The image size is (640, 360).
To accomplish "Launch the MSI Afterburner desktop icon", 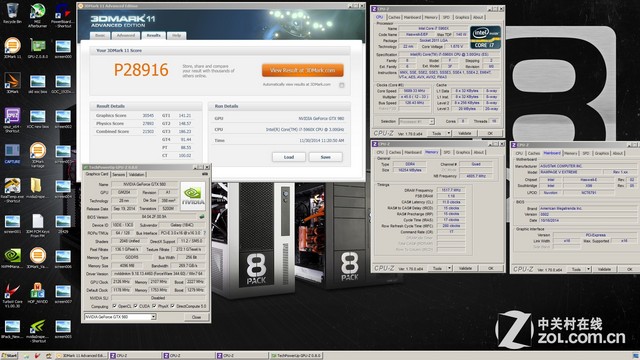I will tap(38, 14).
